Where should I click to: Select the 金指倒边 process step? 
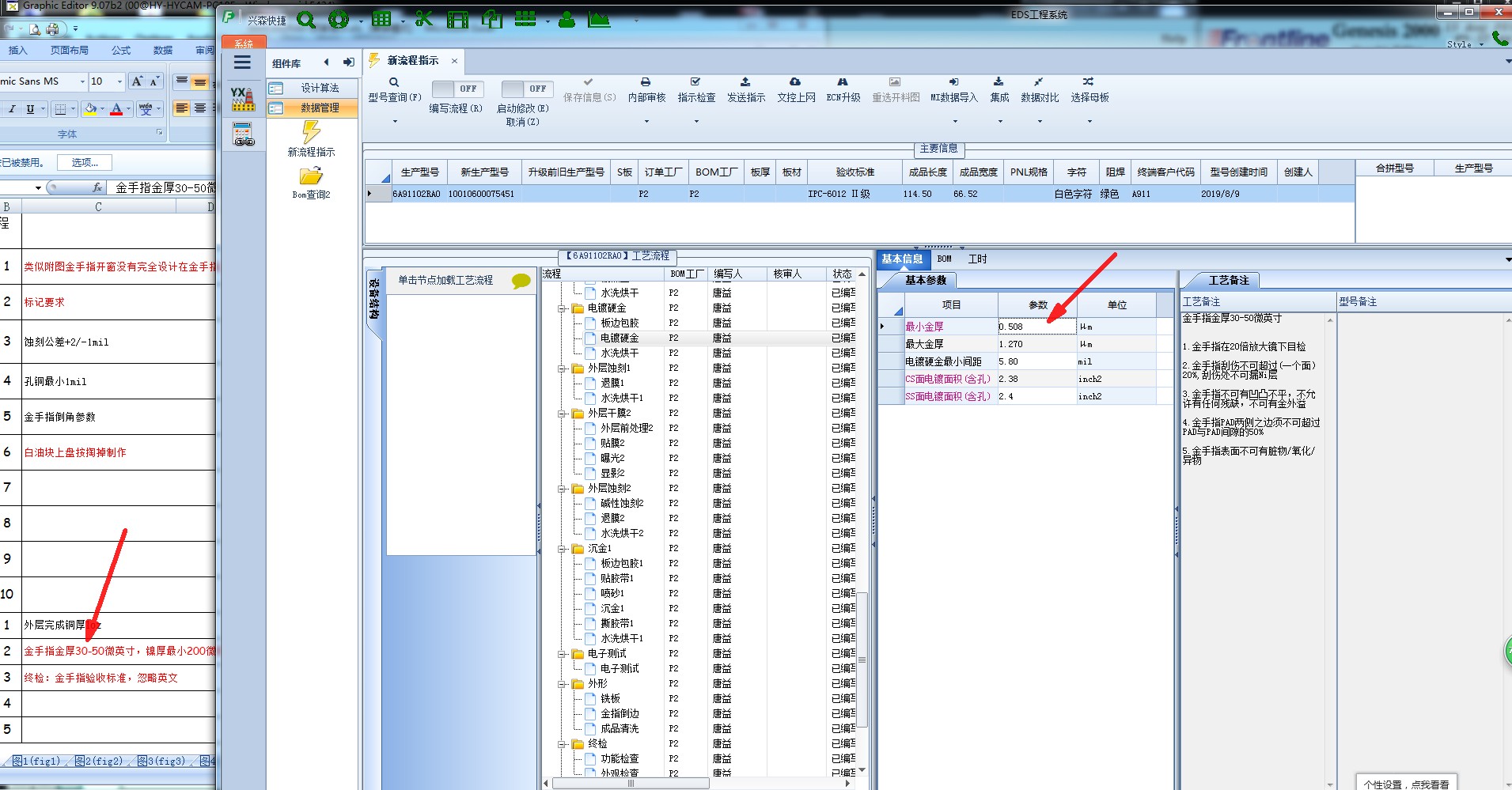pyautogui.click(x=619, y=714)
